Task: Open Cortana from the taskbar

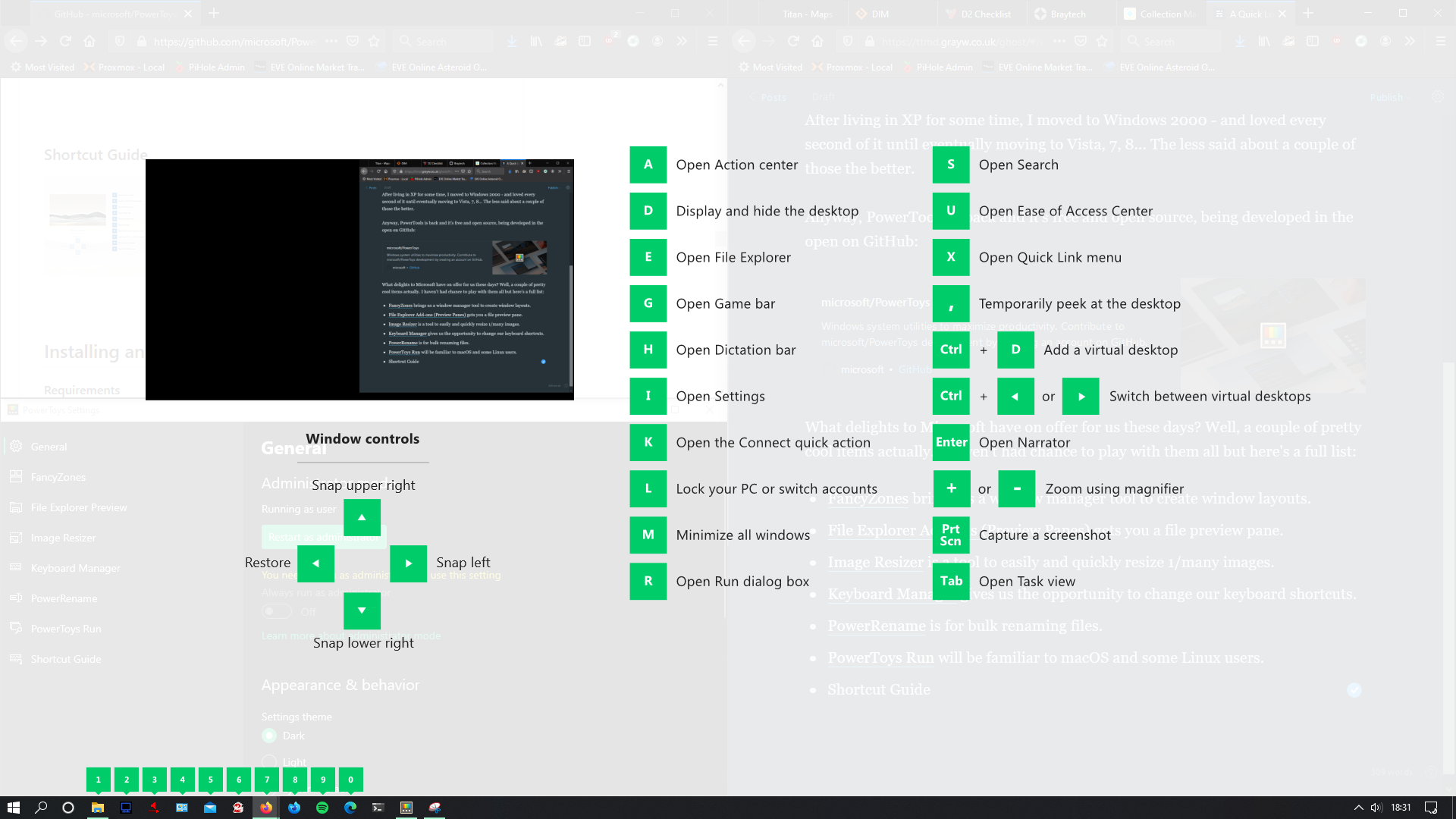Action: pos(68,808)
